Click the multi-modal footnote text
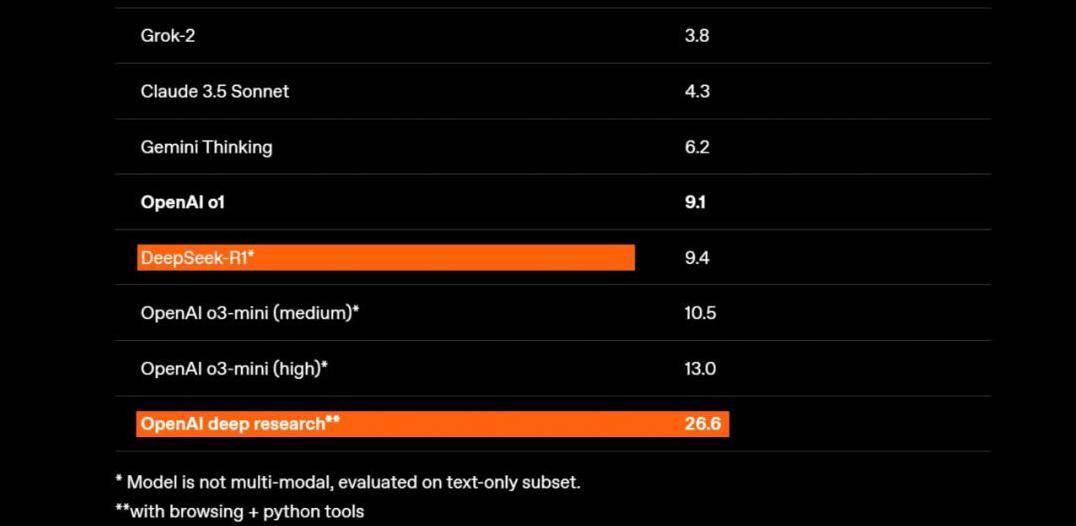1076x526 pixels. [348, 482]
